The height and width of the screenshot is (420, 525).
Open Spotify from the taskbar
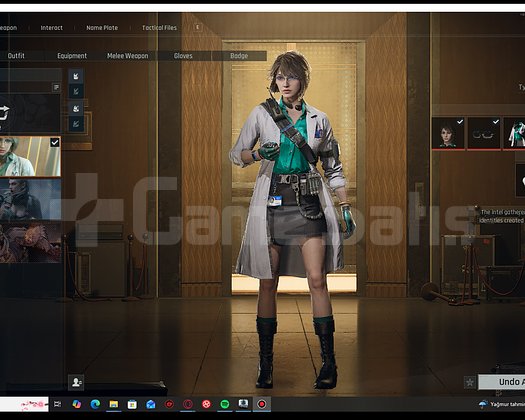[x=225, y=404]
